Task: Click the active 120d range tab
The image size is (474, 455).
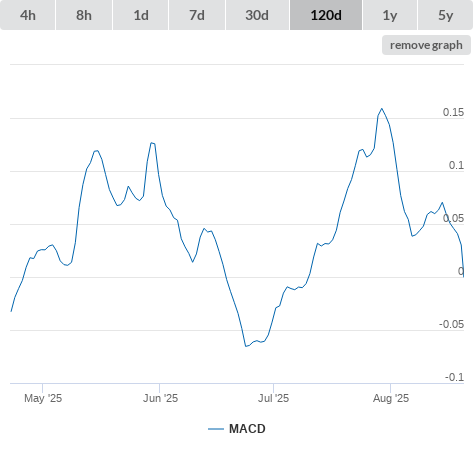Action: pyautogui.click(x=326, y=15)
